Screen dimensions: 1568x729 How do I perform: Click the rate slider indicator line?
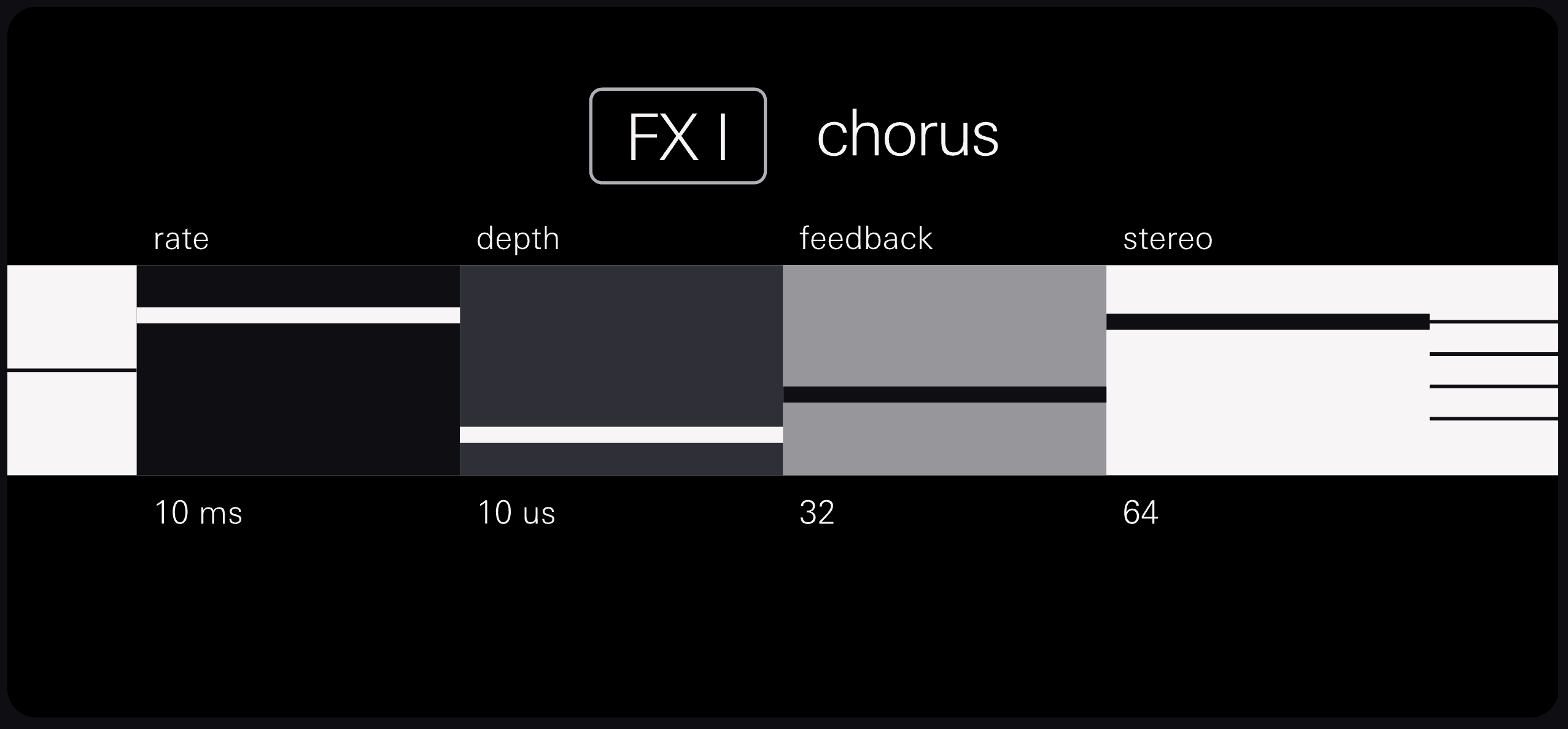(x=298, y=315)
